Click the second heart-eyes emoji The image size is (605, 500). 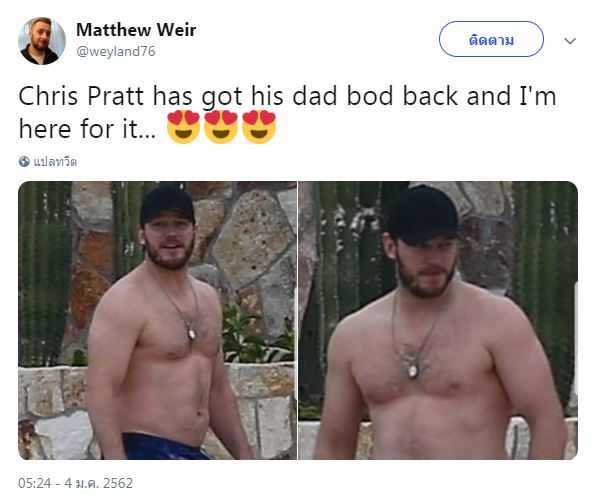click(x=221, y=127)
